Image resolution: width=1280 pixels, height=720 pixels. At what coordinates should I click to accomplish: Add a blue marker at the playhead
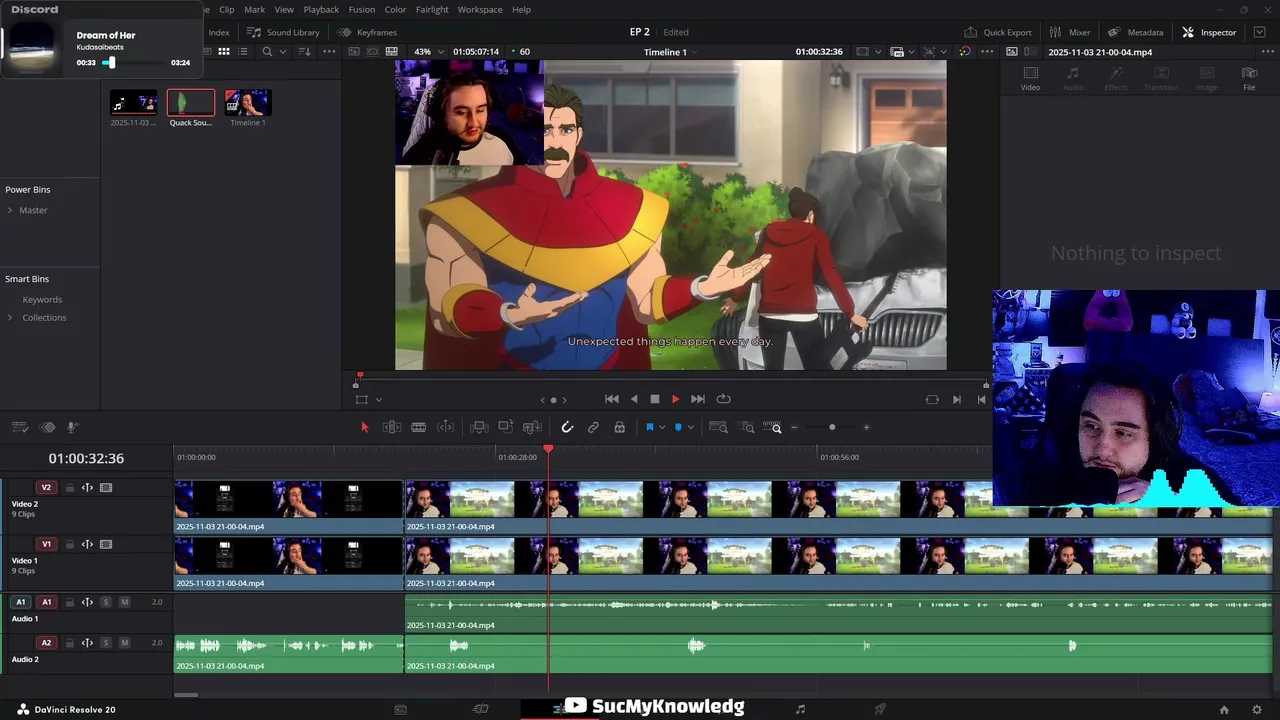tap(678, 427)
